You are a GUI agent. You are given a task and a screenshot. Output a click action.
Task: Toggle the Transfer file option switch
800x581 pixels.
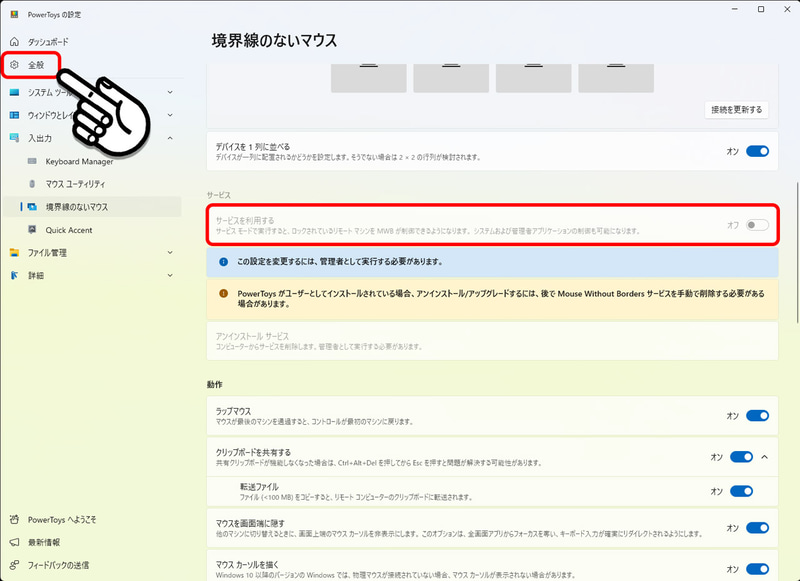point(741,491)
